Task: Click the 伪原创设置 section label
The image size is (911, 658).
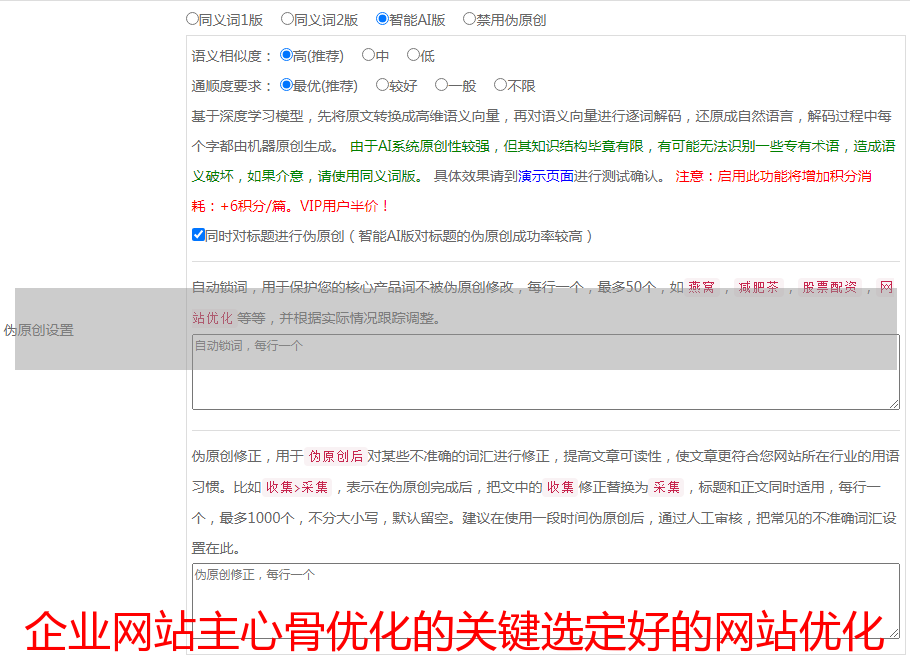Action: (x=39, y=330)
